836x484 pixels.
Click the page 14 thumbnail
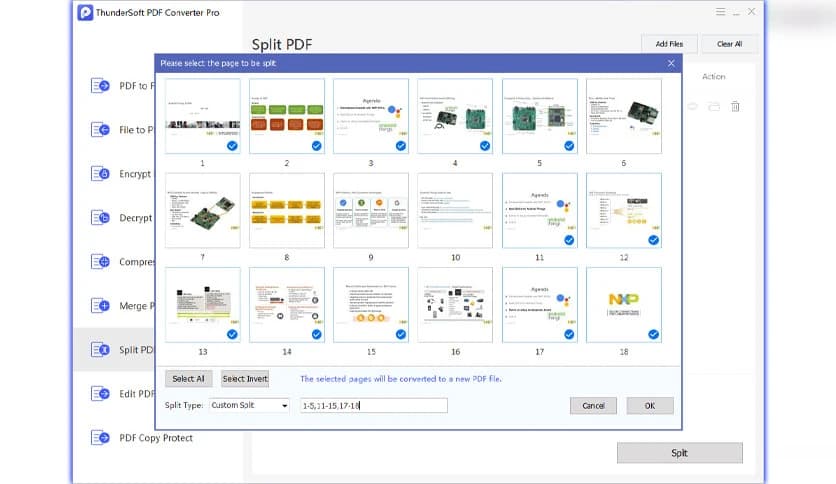[287, 305]
